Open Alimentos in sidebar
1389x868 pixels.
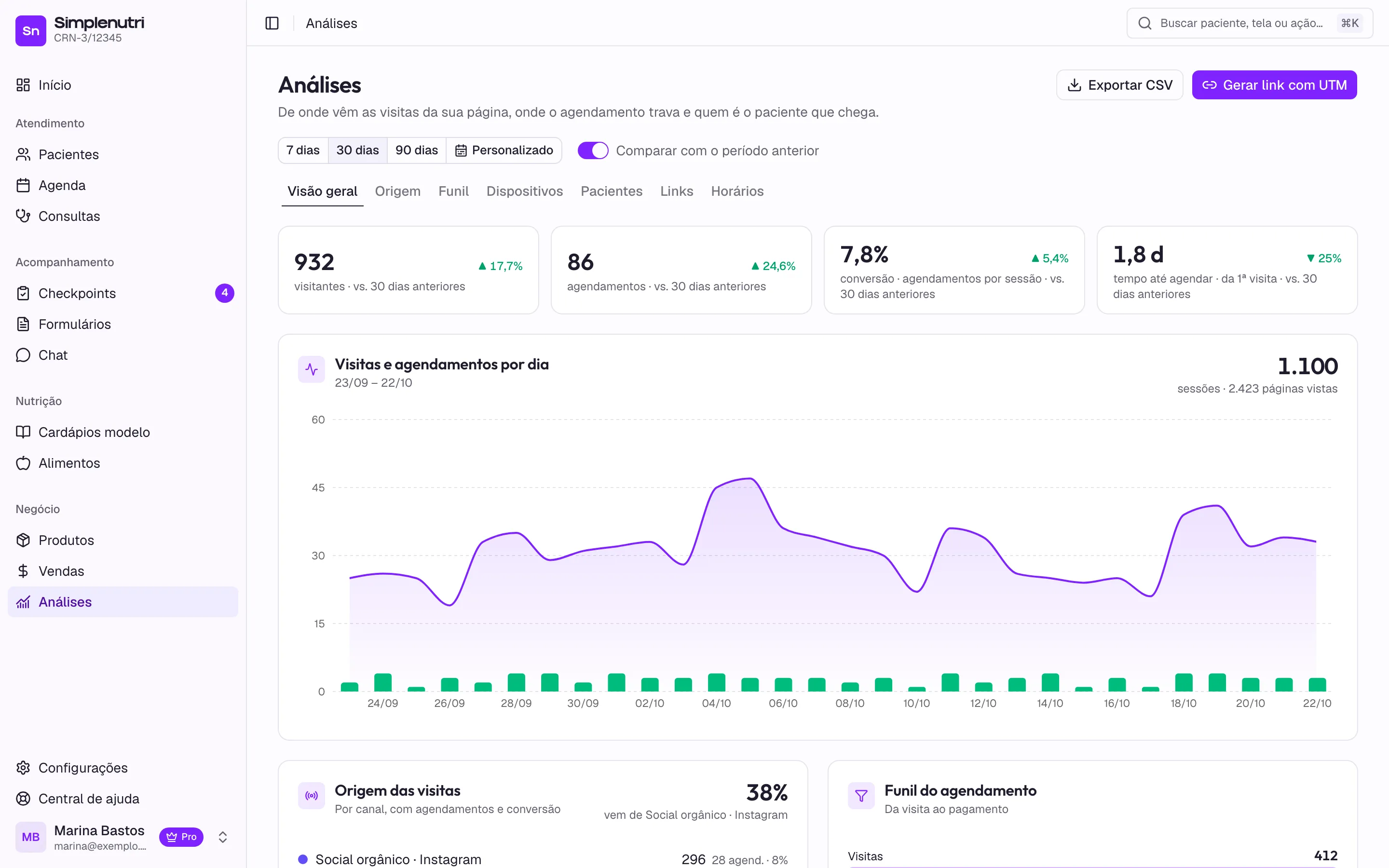(x=123, y=463)
